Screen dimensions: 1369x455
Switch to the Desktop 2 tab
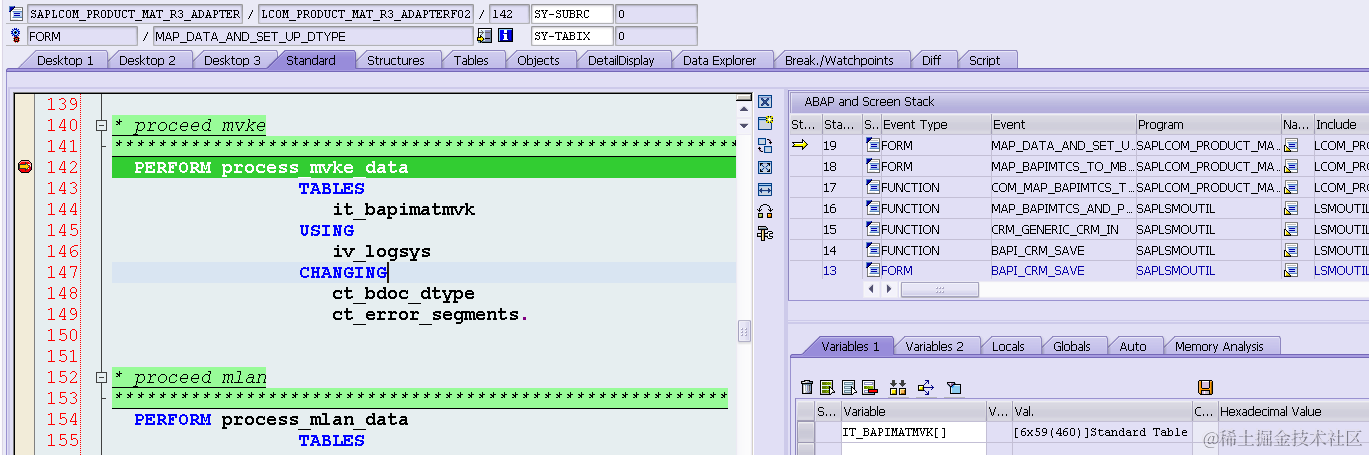tap(147, 60)
